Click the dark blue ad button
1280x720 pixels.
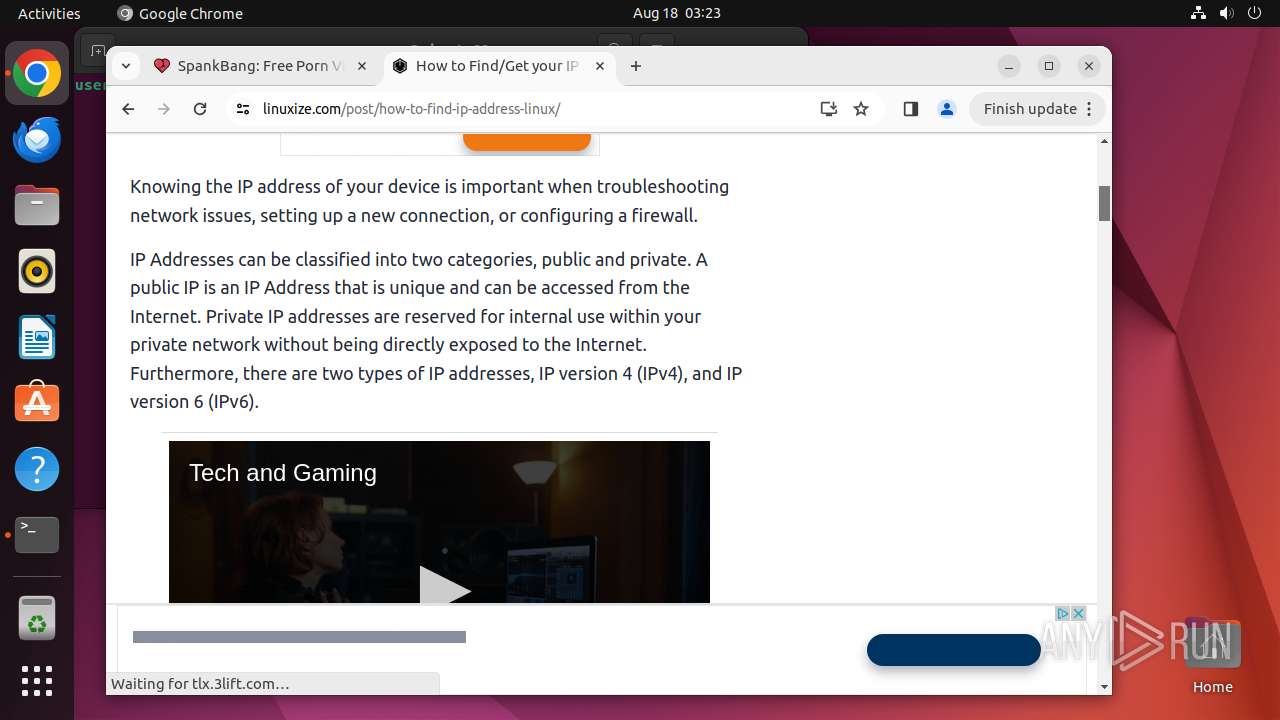pos(954,650)
